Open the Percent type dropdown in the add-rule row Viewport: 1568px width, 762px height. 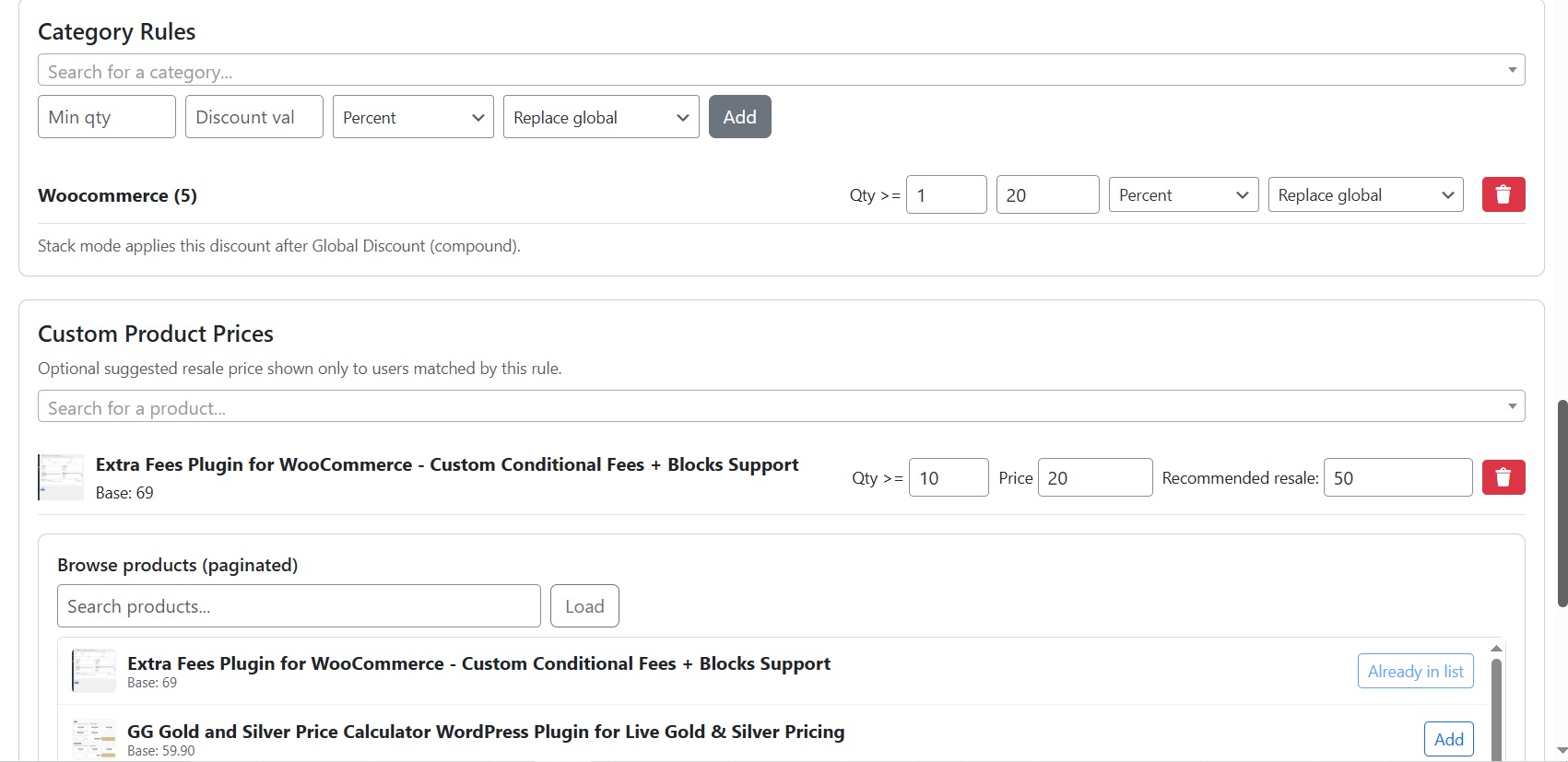click(413, 117)
